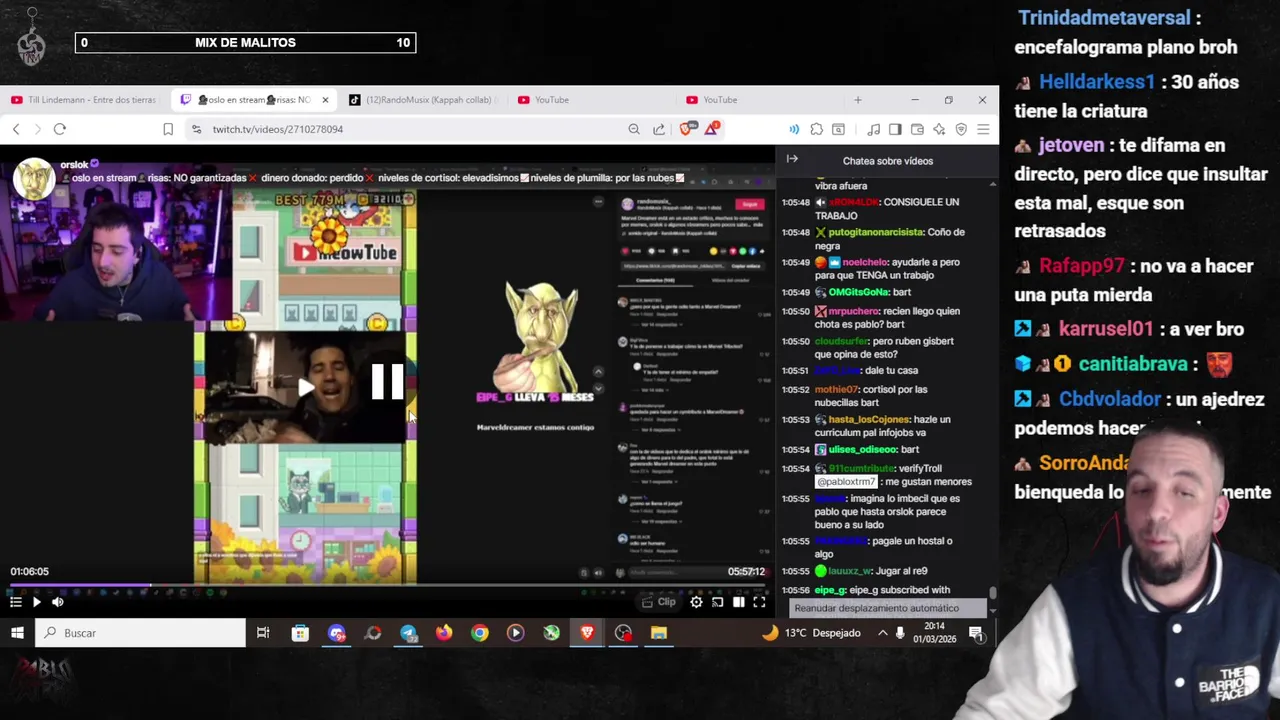
Task: Bookmark this page icon
Action: click(x=168, y=129)
